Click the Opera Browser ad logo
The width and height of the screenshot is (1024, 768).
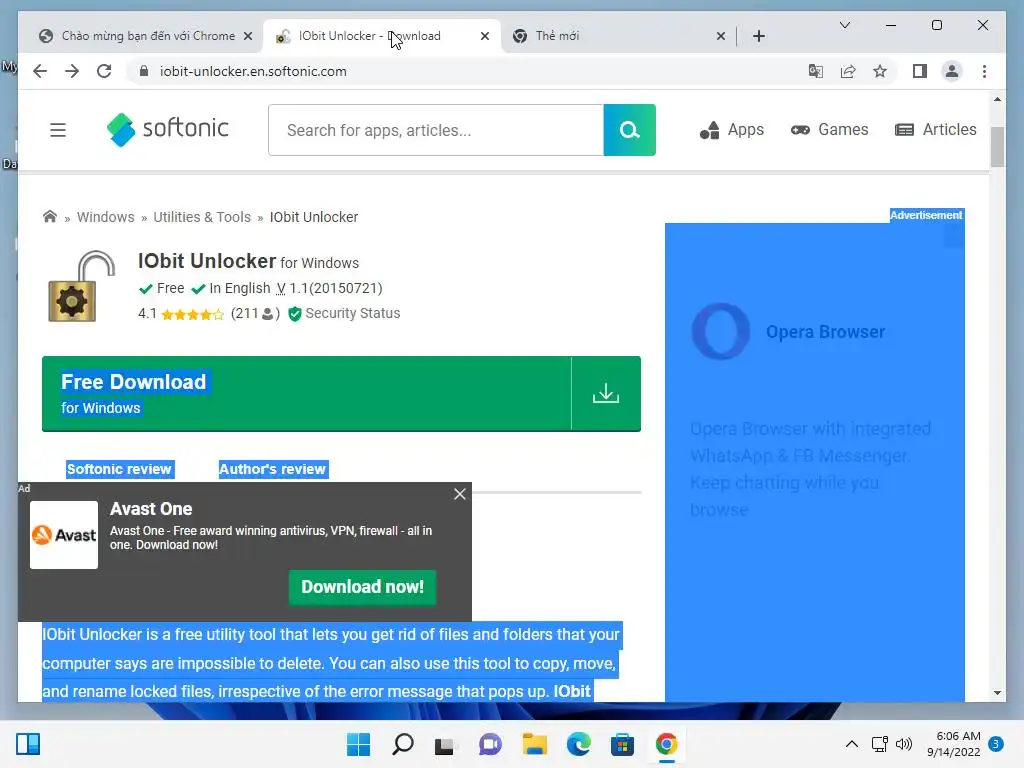pos(720,331)
